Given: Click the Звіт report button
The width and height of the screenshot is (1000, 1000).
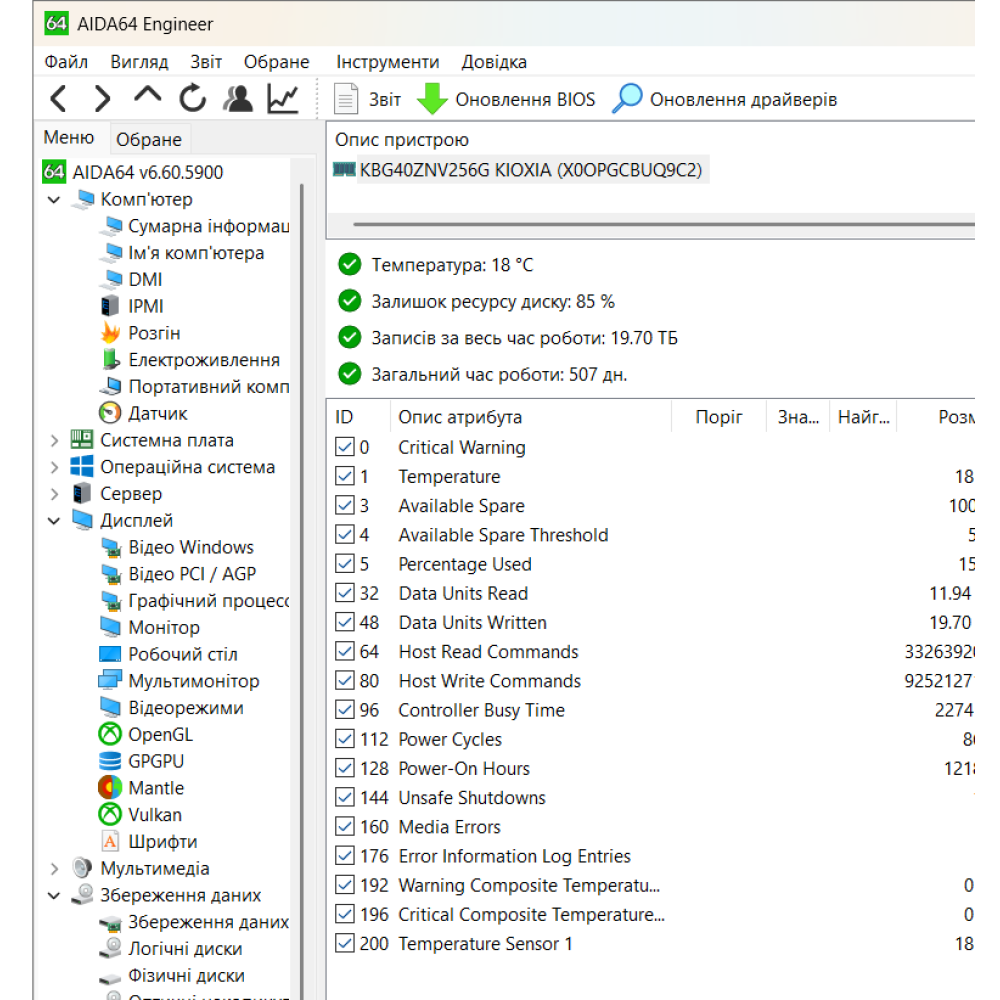Looking at the screenshot, I should pos(366,98).
